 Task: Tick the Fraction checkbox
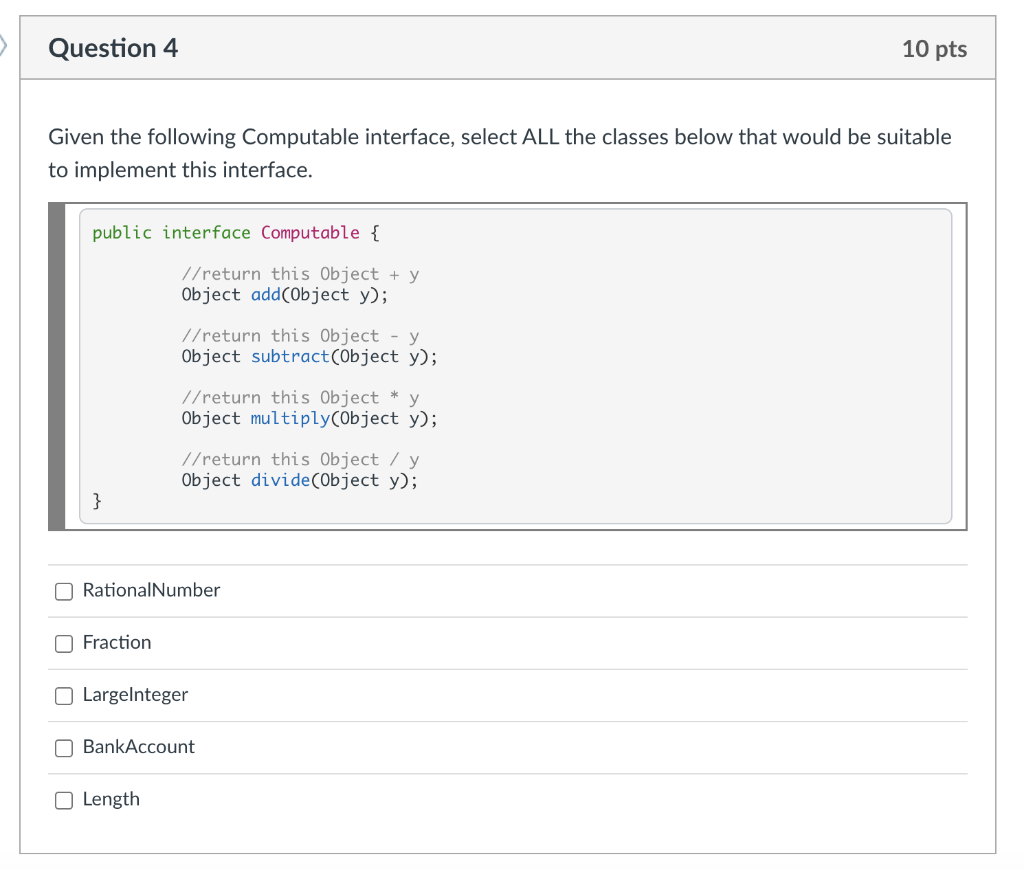pos(64,643)
